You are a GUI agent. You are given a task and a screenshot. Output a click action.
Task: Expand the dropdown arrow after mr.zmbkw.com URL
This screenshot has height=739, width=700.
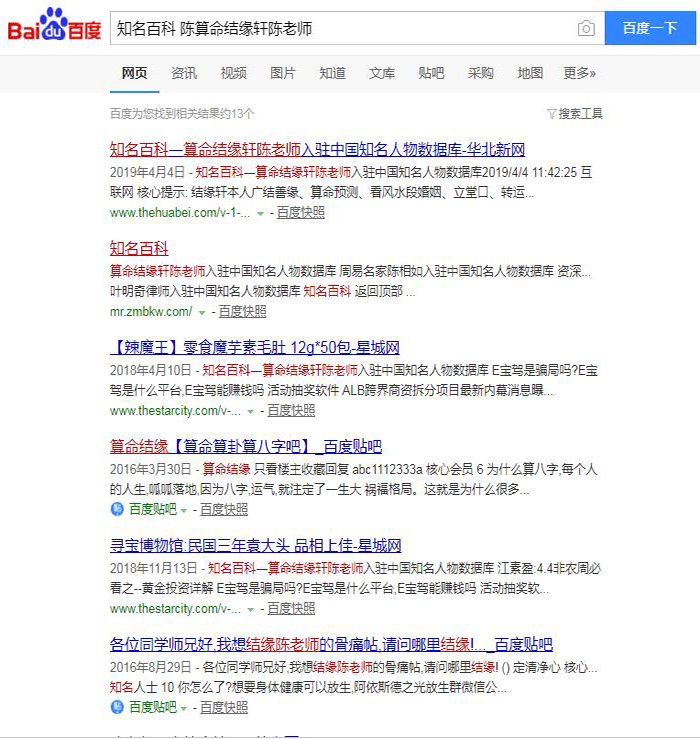(x=203, y=312)
